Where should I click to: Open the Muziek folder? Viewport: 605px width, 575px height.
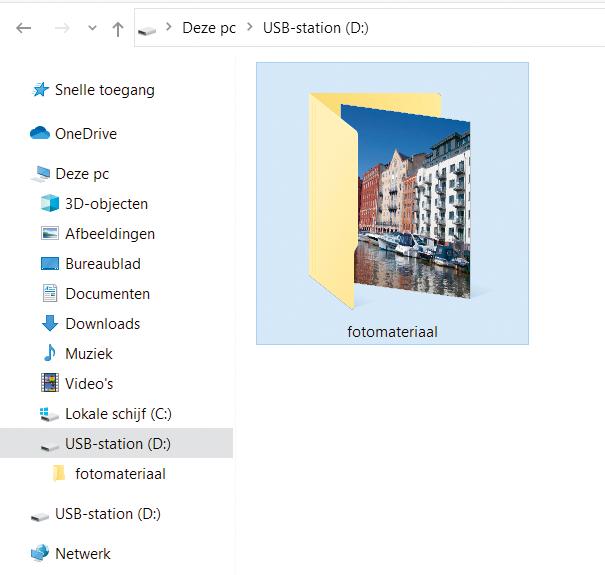[89, 353]
